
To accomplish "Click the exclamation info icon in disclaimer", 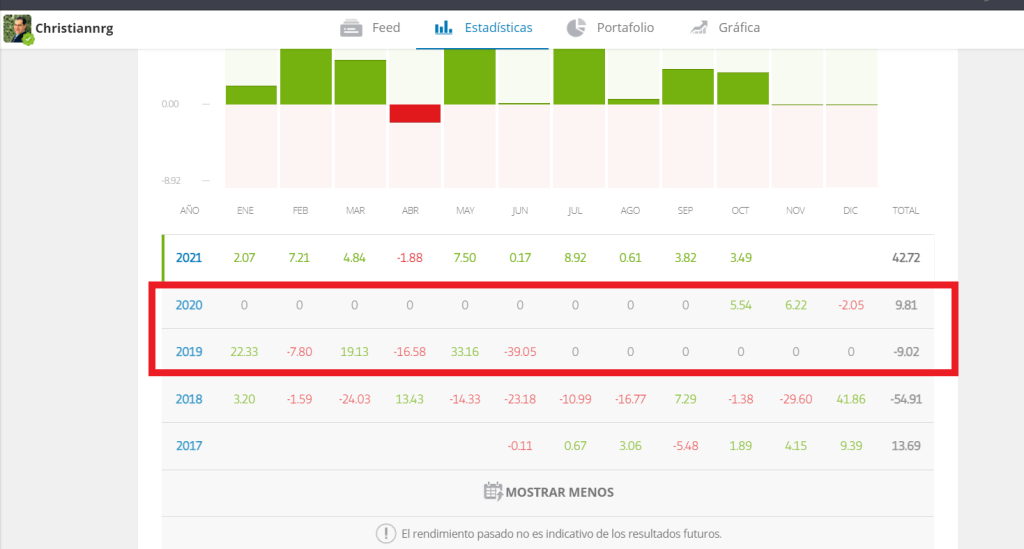I will [x=385, y=533].
